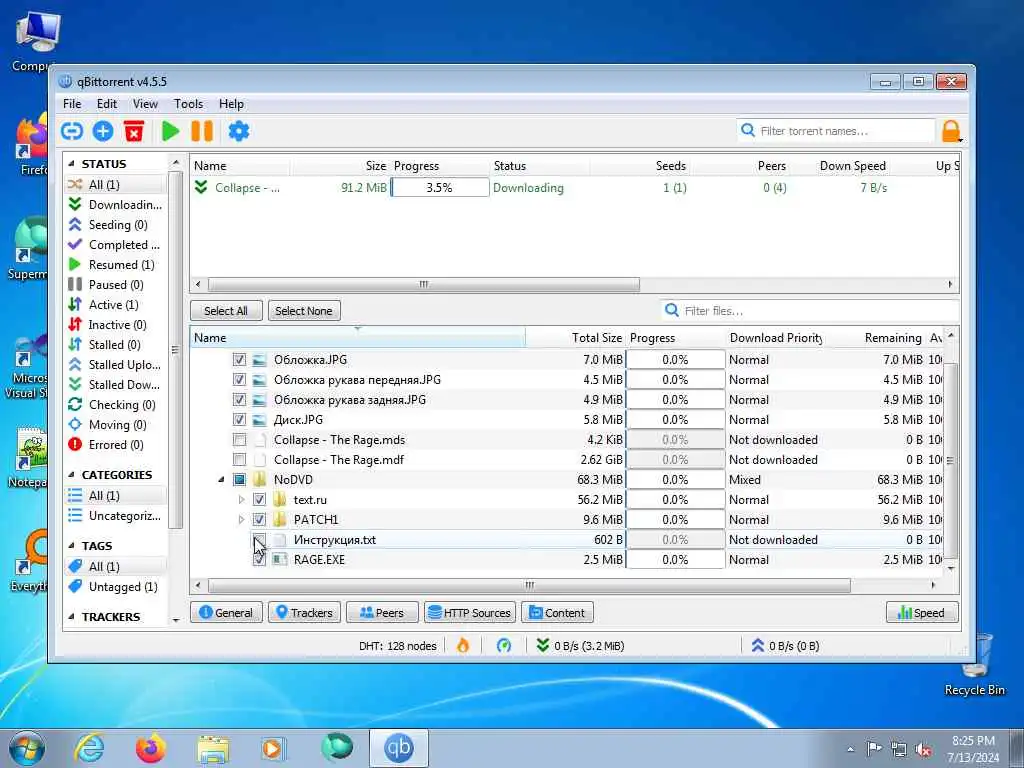Click the Add Torrent Link toolbar icon
The height and width of the screenshot is (768, 1024).
[72, 131]
